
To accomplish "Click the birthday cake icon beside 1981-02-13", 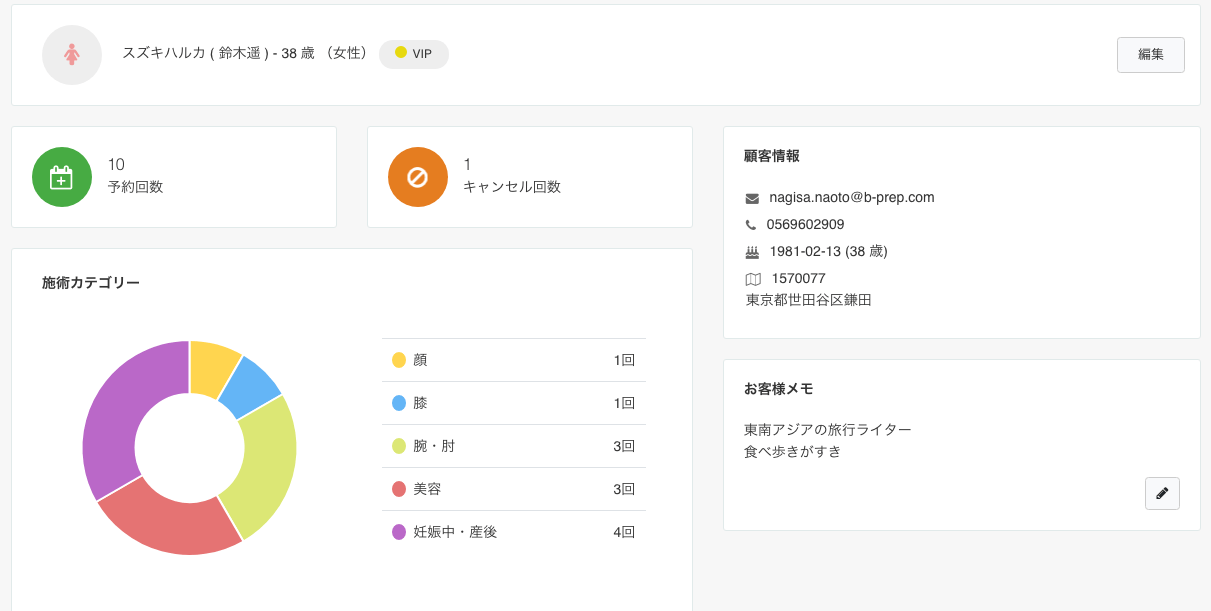I will (752, 251).
